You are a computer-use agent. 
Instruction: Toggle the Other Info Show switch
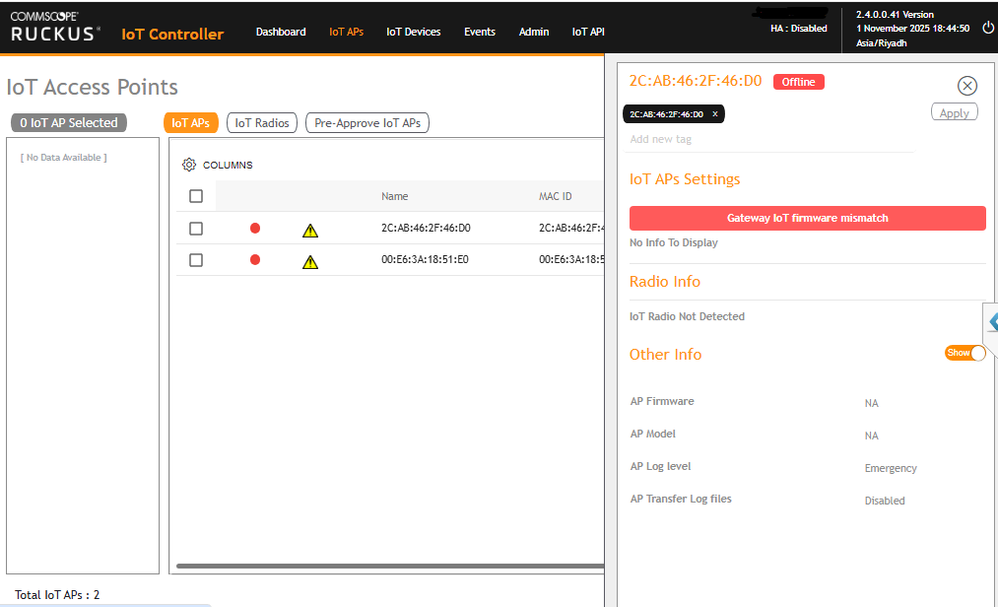[965, 353]
